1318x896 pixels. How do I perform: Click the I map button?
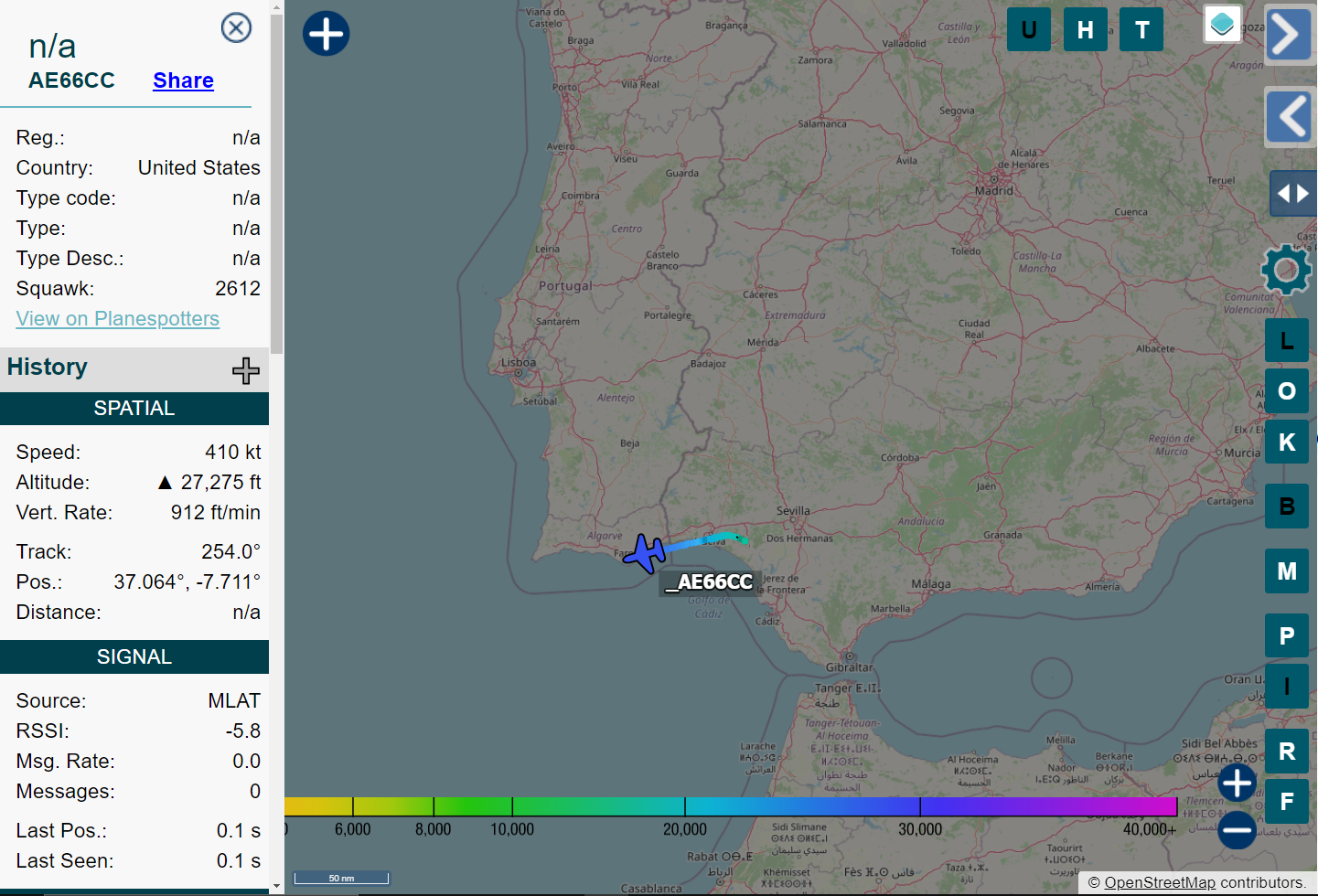click(1287, 686)
